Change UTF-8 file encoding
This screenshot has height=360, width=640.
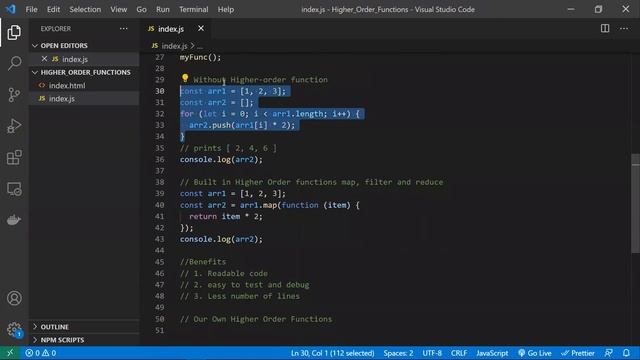click(x=432, y=353)
